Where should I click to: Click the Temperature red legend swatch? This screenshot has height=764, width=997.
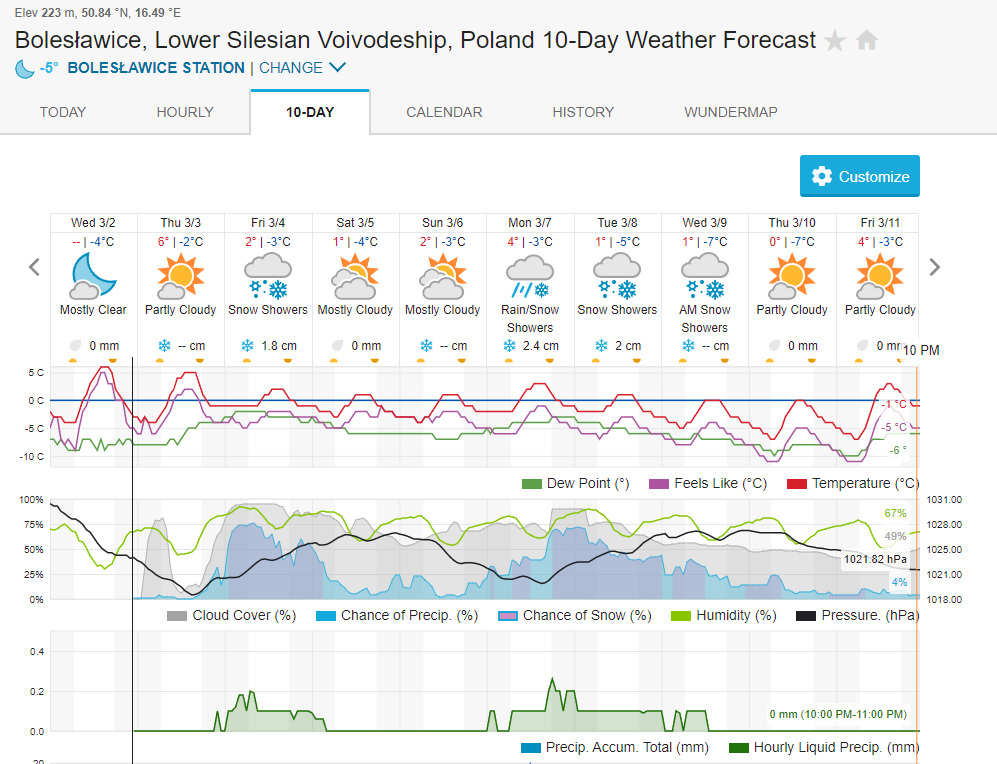click(797, 484)
